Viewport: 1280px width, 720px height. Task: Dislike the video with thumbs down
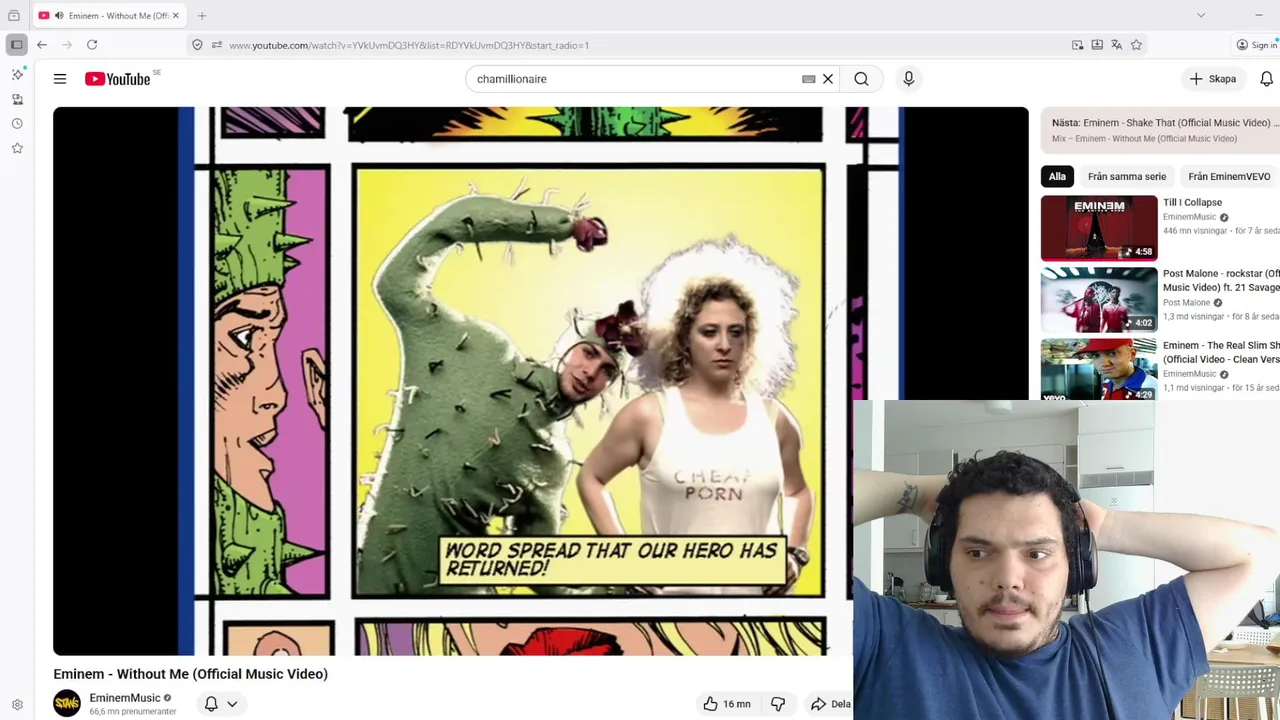click(778, 704)
